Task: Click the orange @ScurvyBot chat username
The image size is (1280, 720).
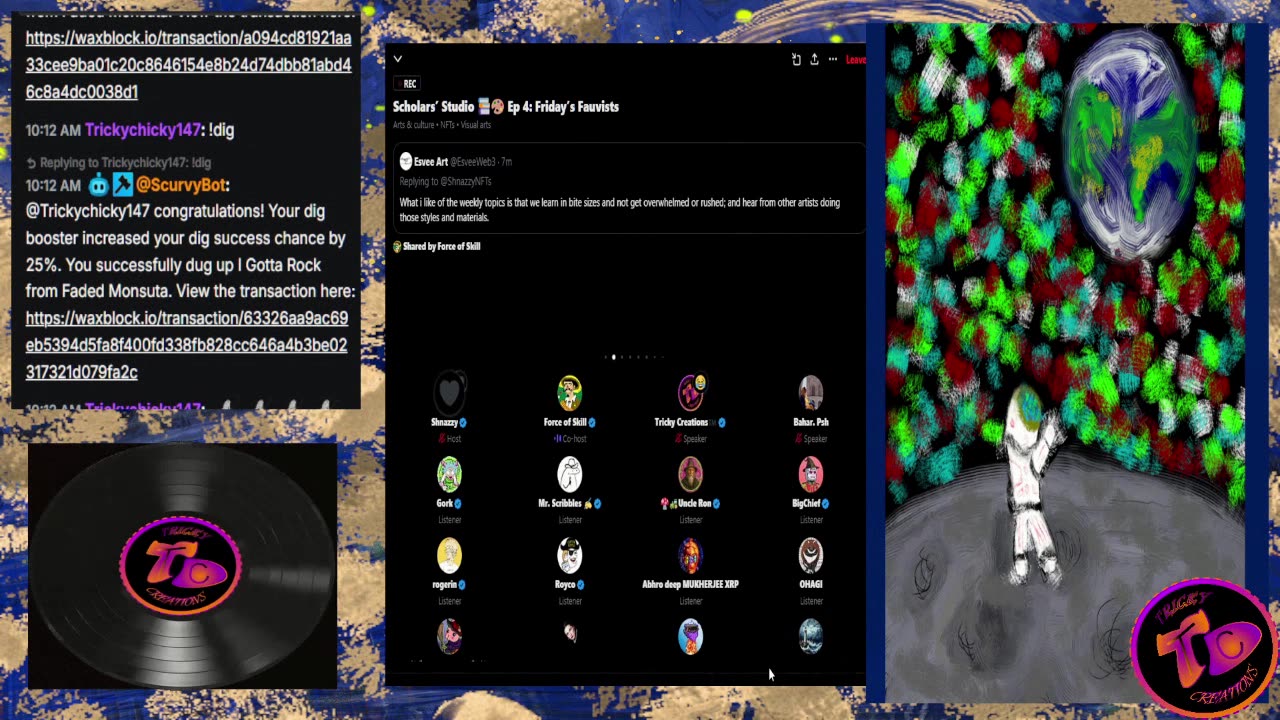Action: pyautogui.click(x=180, y=185)
